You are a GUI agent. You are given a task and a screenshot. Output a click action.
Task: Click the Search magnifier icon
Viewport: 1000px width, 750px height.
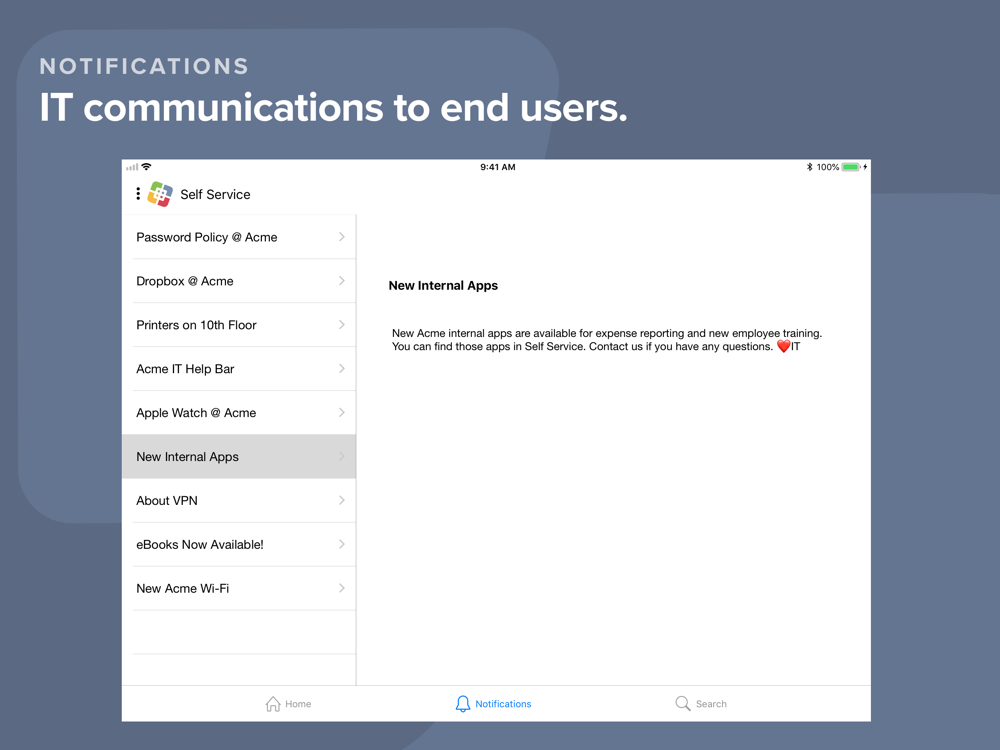point(683,703)
